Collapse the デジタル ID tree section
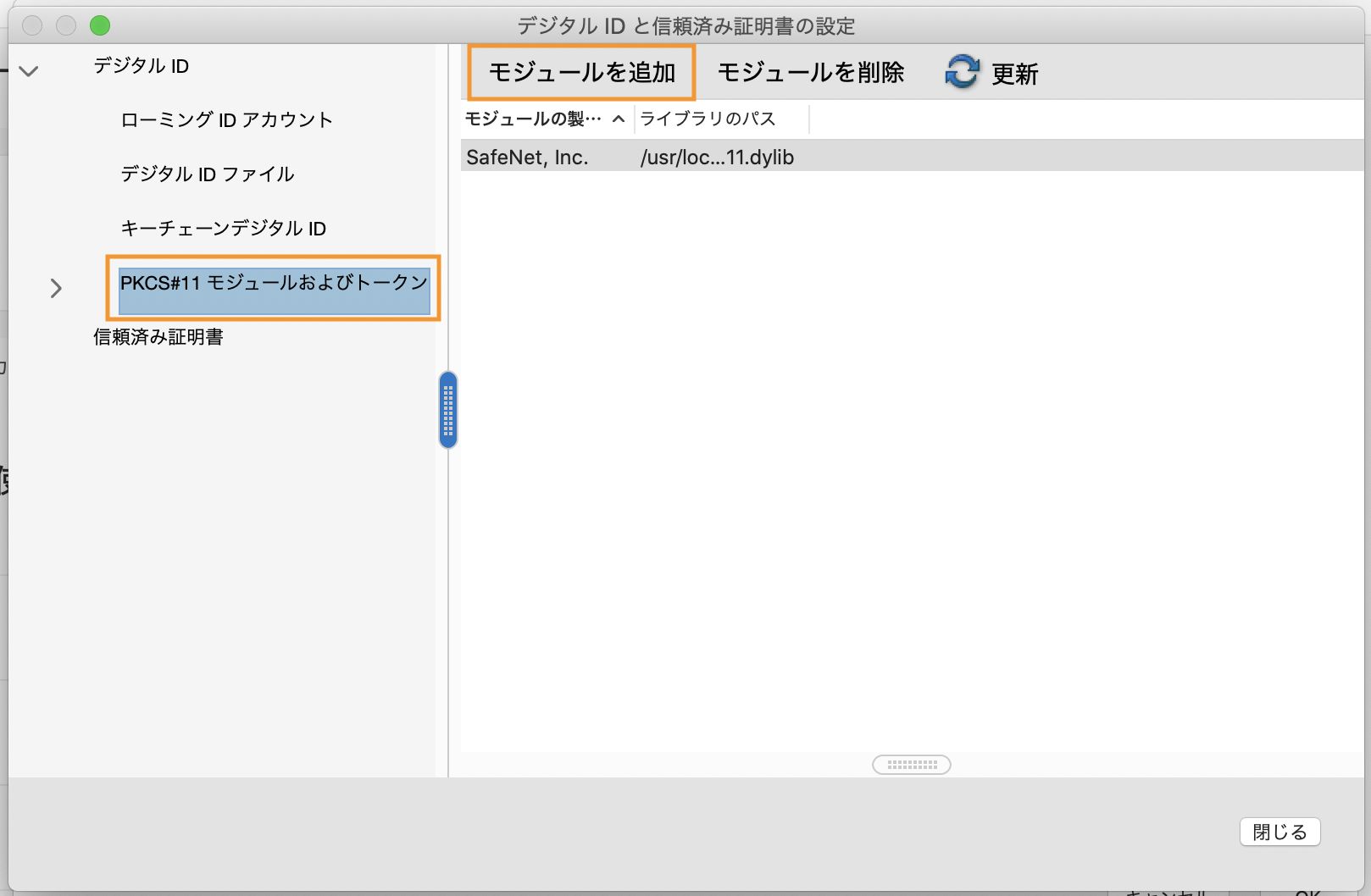The width and height of the screenshot is (1371, 896). tap(29, 72)
